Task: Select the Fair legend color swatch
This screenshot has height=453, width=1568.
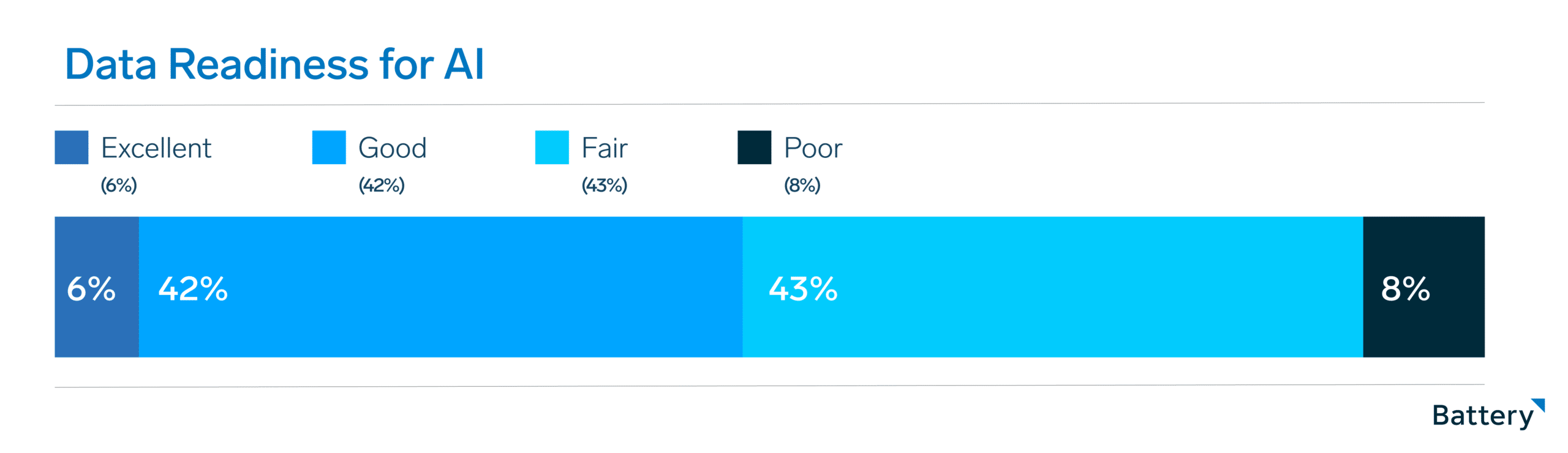Action: coord(552,148)
